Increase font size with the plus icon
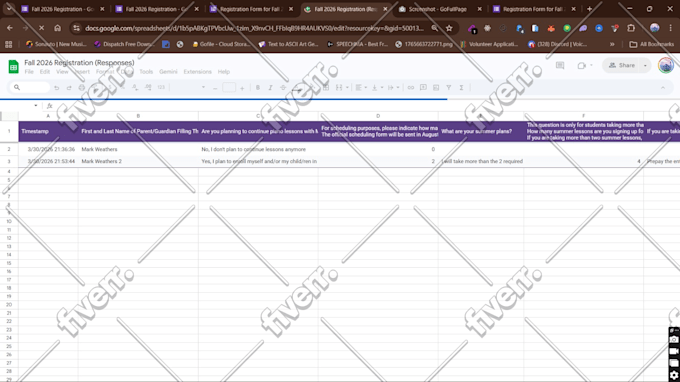Image resolution: width=680 pixels, height=382 pixels. (242, 88)
